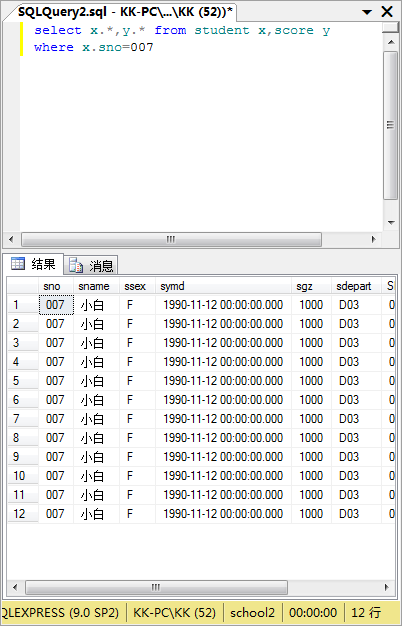The height and width of the screenshot is (626, 402).
Task: Click the results grid scroll left arrow
Action: (x=15, y=587)
